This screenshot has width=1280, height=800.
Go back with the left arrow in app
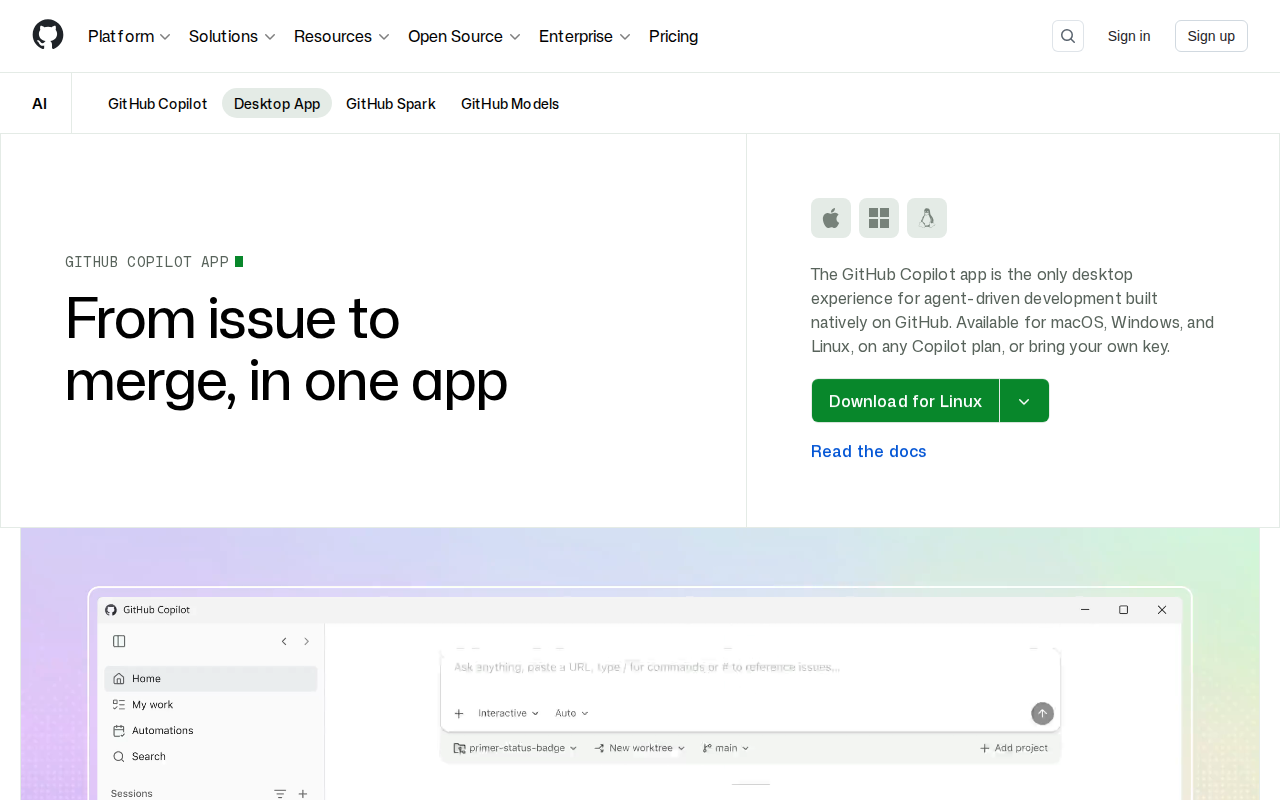pos(284,641)
